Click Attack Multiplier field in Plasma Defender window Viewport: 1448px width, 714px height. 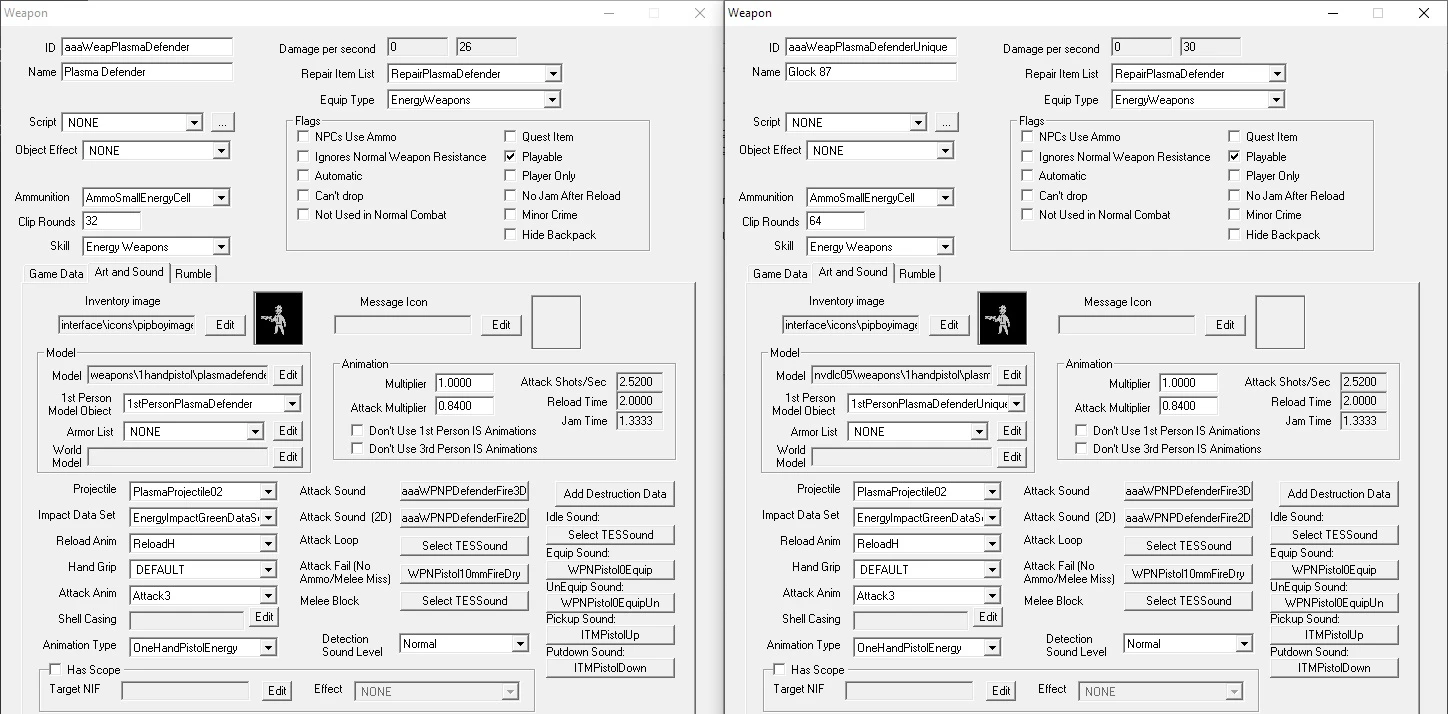464,407
